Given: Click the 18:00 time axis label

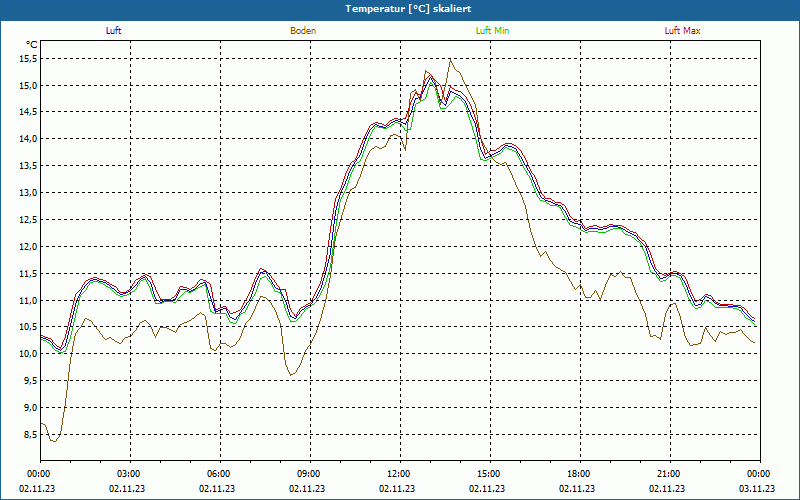Looking at the screenshot, I should (580, 474).
